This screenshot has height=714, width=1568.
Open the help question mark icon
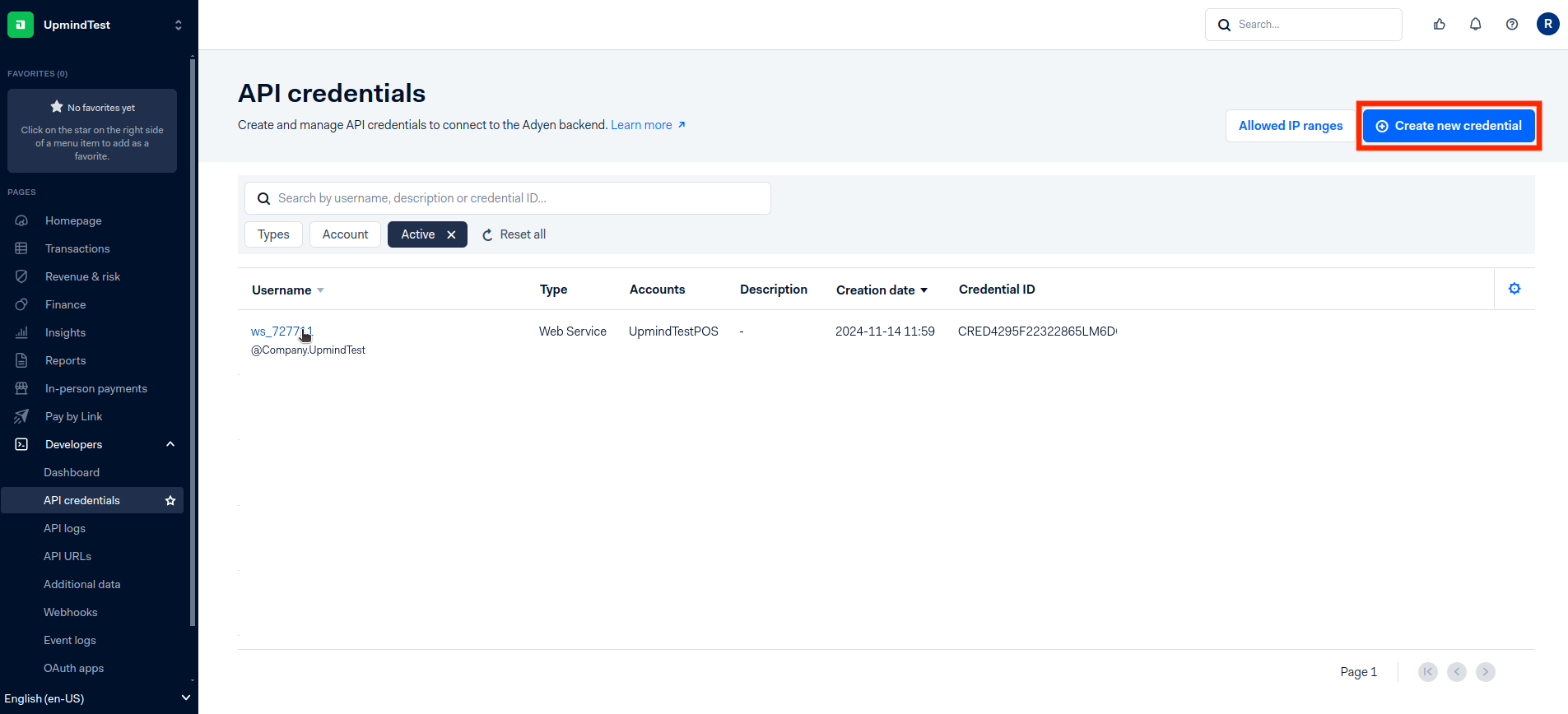pyautogui.click(x=1512, y=25)
